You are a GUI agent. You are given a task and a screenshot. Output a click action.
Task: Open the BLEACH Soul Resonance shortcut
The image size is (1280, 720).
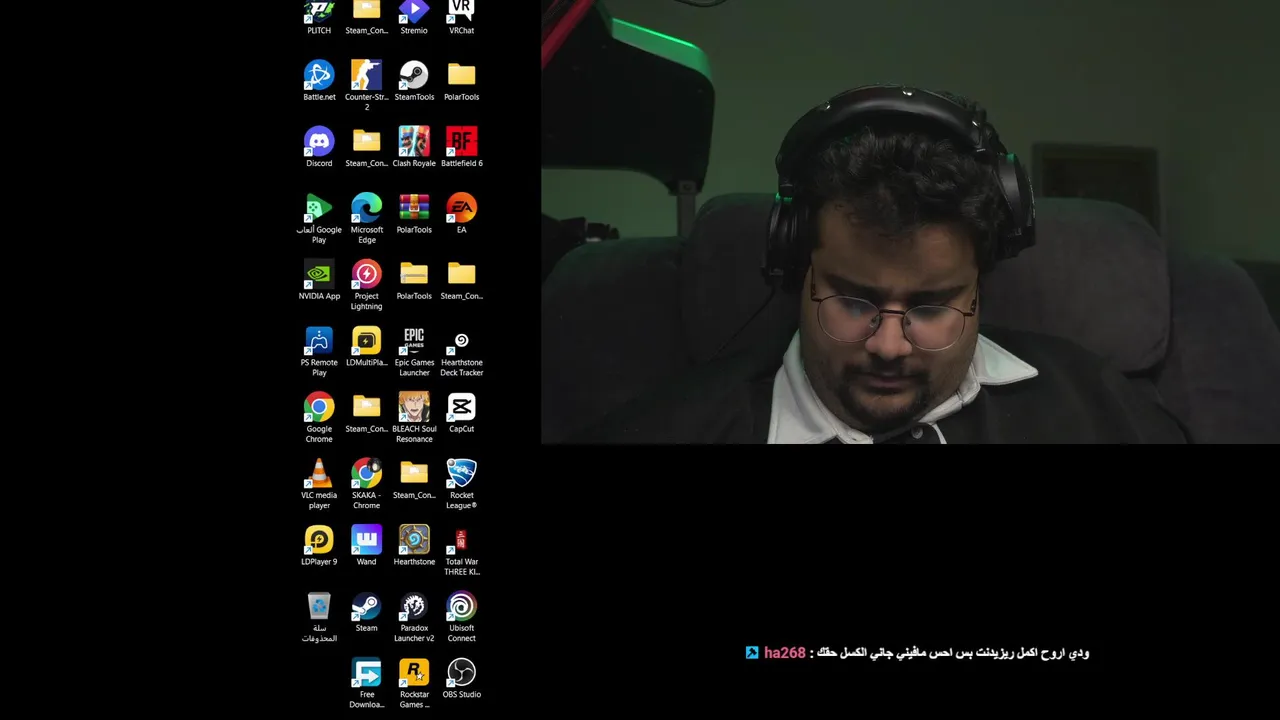[414, 417]
